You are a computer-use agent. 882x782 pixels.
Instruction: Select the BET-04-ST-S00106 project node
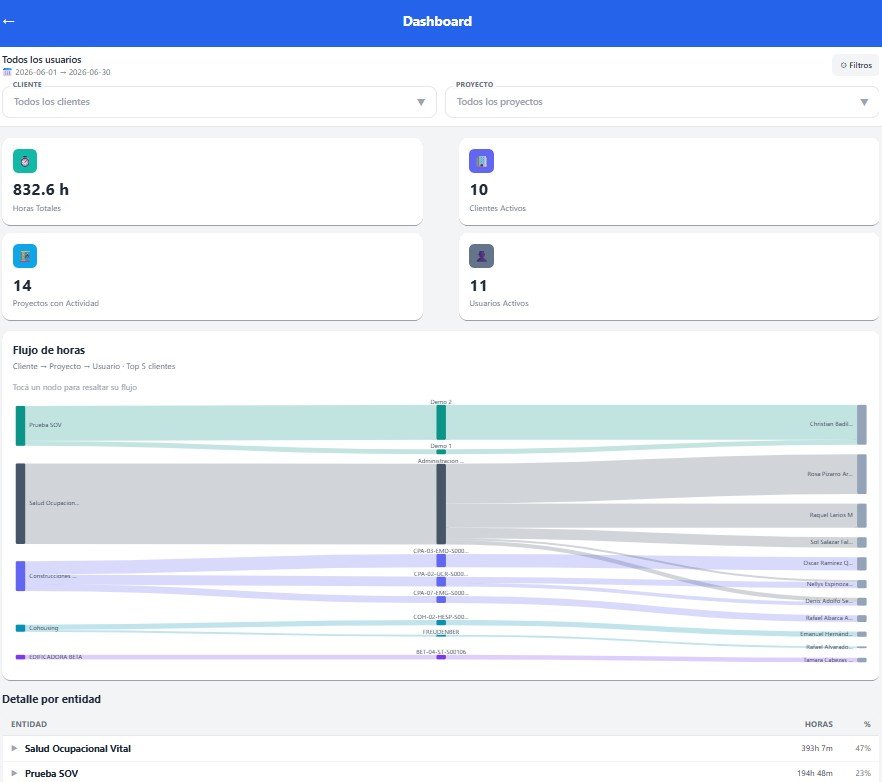click(441, 657)
